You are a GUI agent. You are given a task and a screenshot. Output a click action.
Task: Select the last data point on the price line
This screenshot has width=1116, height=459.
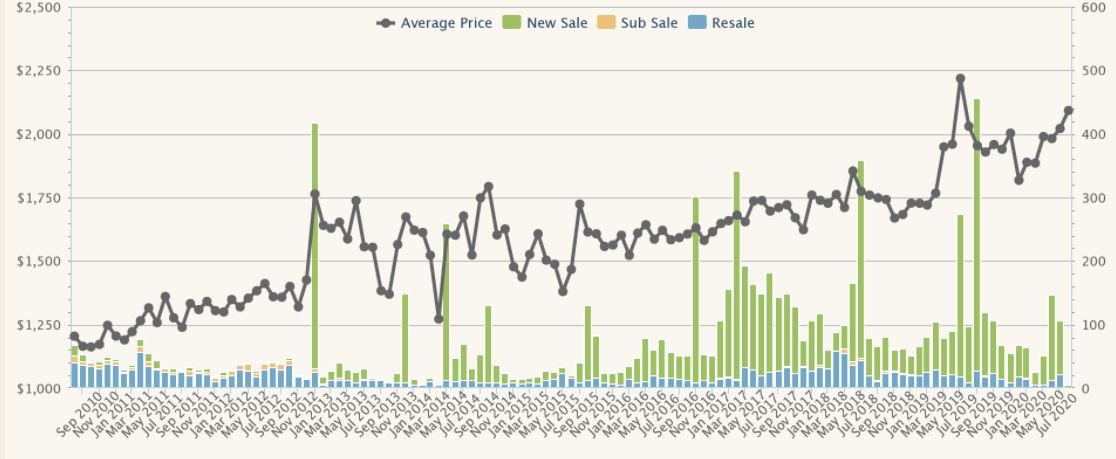[1068, 111]
